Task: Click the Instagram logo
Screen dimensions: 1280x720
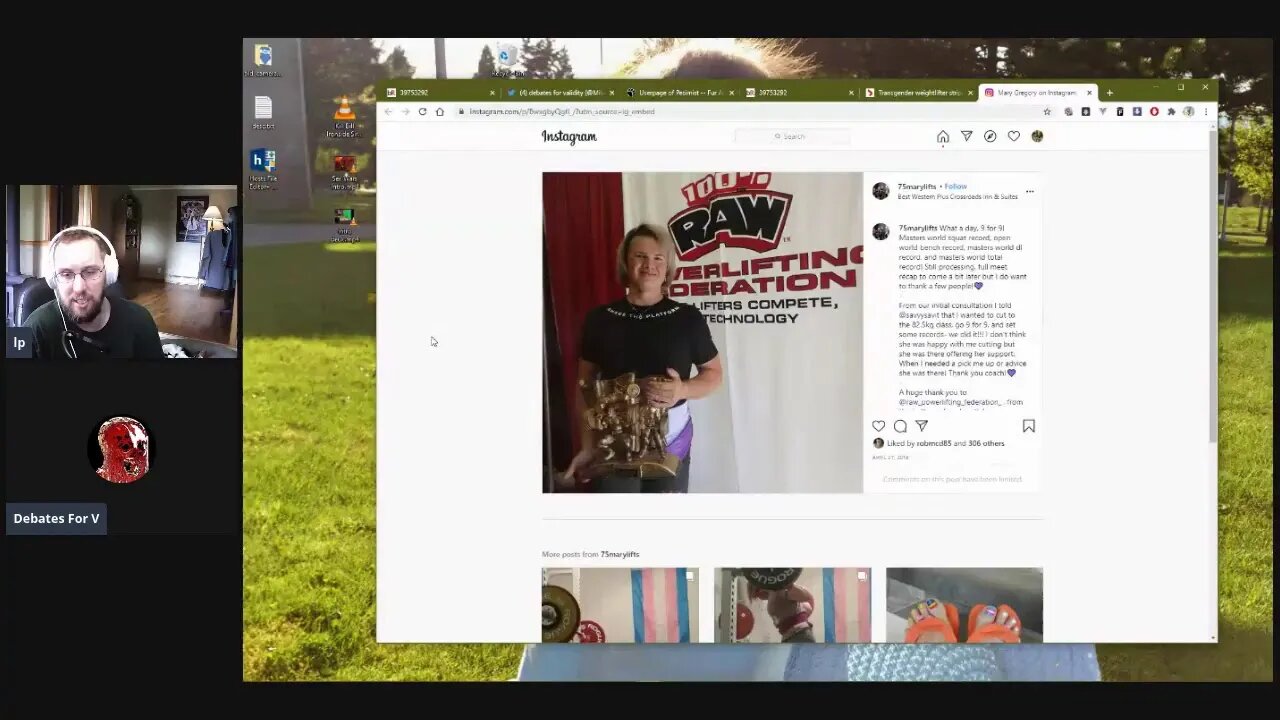Action: click(569, 137)
